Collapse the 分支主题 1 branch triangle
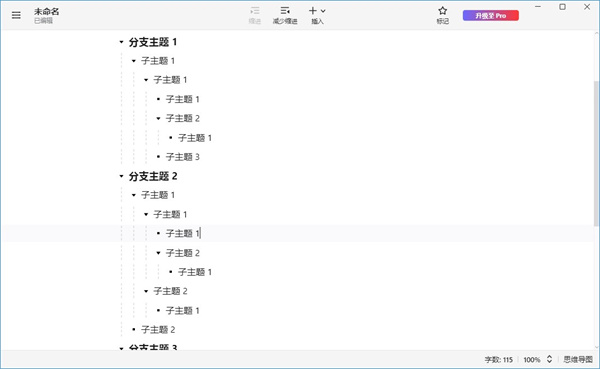Image resolution: width=600 pixels, height=369 pixels. coord(121,42)
